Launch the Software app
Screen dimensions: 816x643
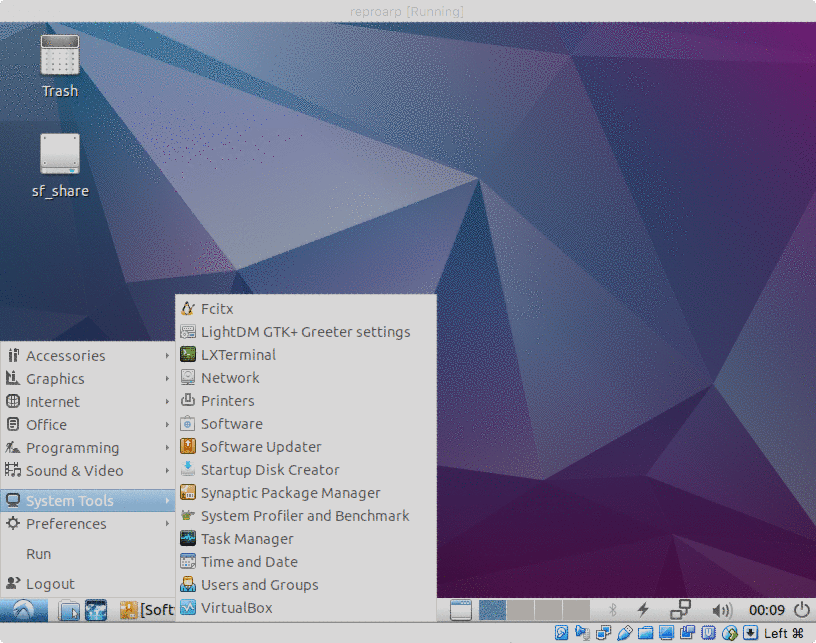(x=305, y=423)
